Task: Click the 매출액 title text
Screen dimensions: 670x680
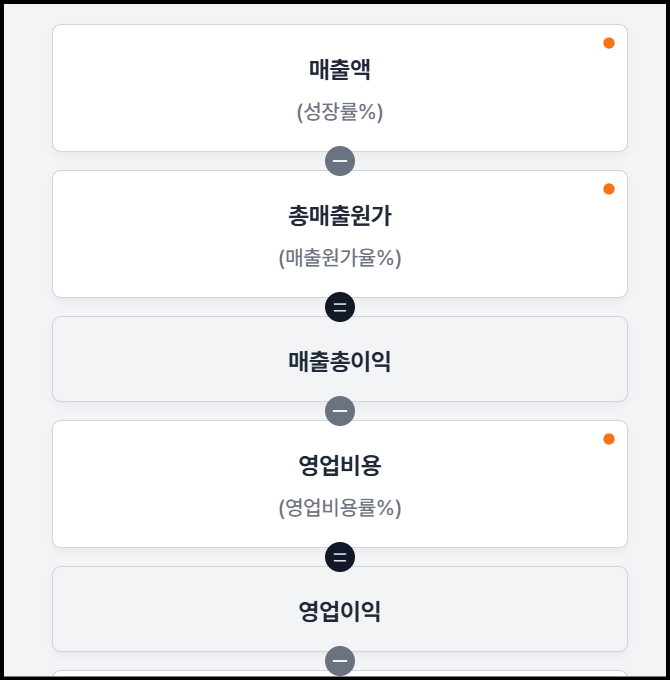Action: (x=340, y=70)
